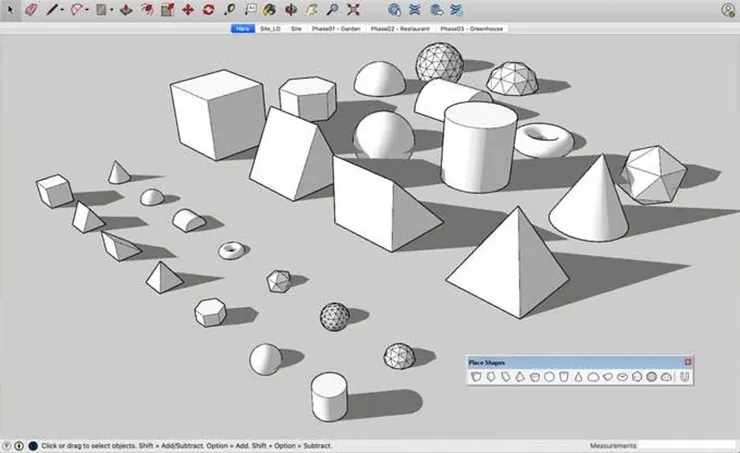Open the Site scene tab
Screen dimensions: 740x453
point(296,29)
